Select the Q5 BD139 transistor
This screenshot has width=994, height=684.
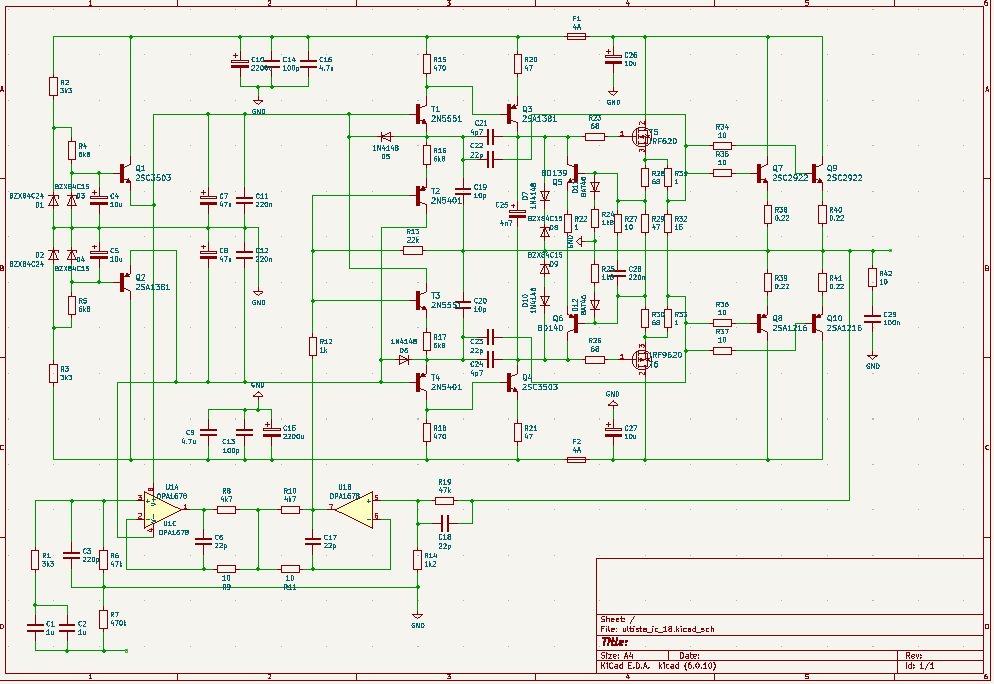click(x=573, y=172)
